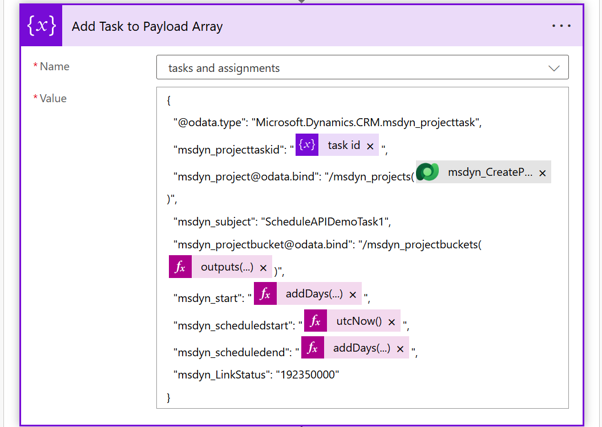Remove the msdyn_scheduledend addDays(...) token

400,349
